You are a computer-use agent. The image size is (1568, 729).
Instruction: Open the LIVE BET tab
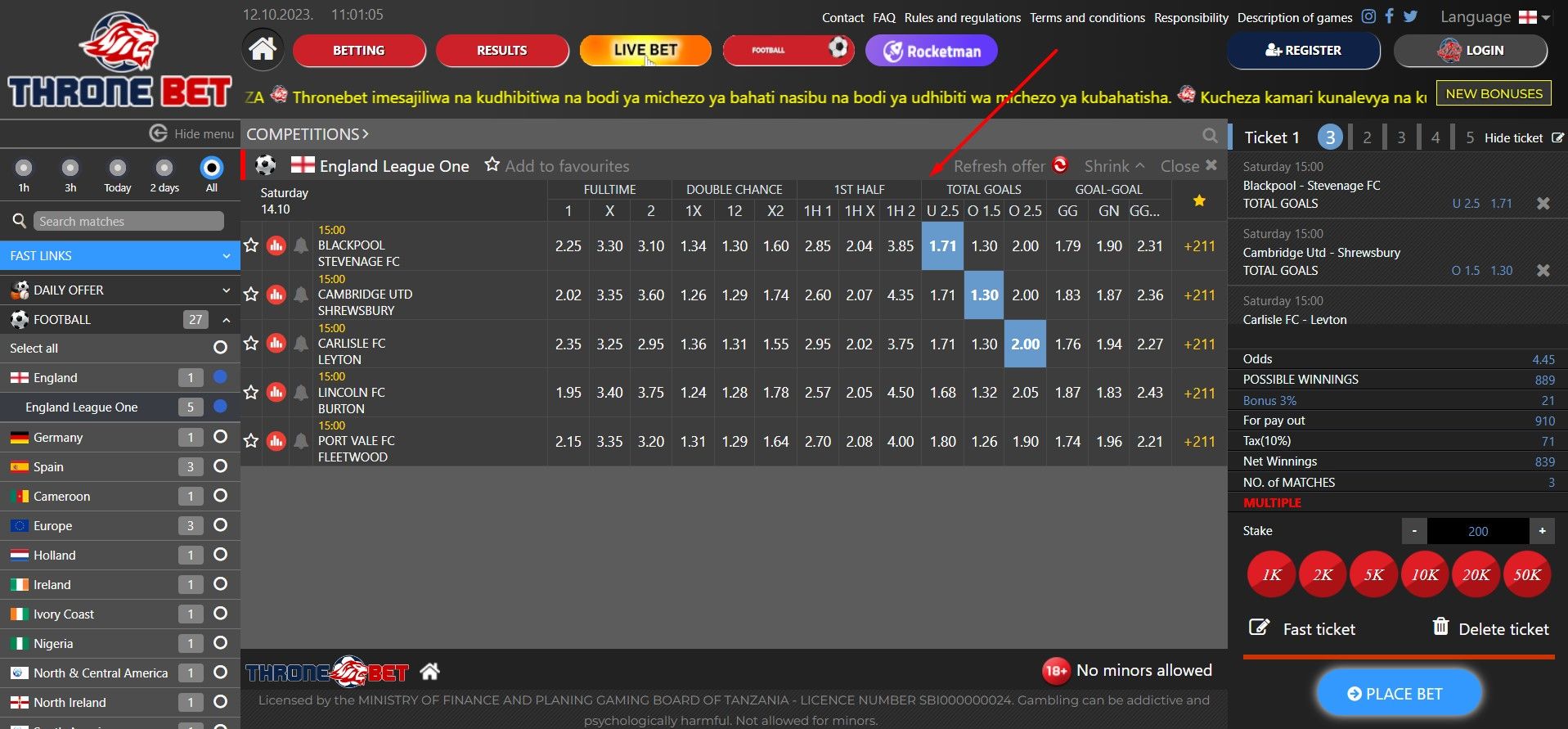645,50
